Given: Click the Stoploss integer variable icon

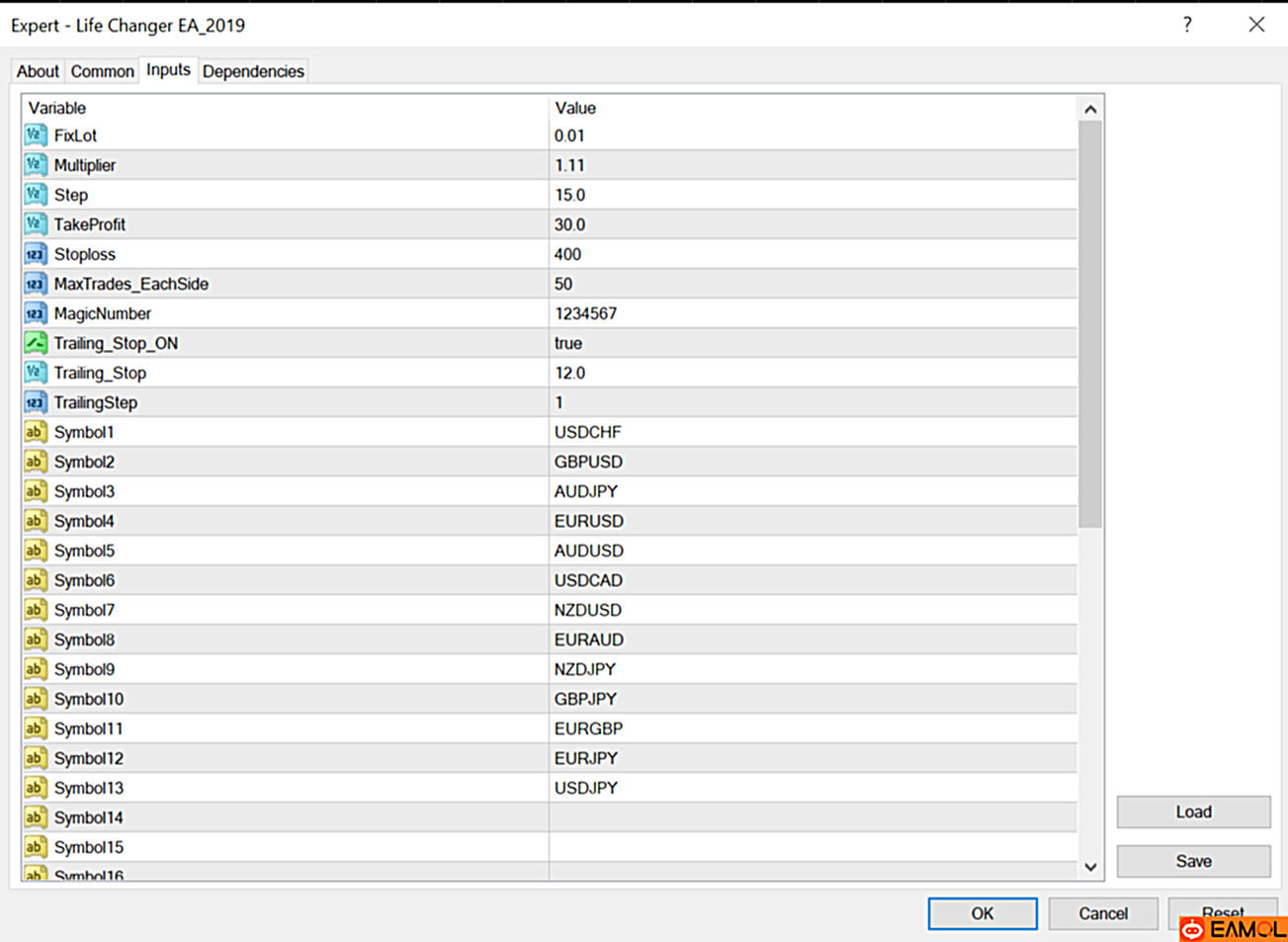Looking at the screenshot, I should [x=36, y=254].
